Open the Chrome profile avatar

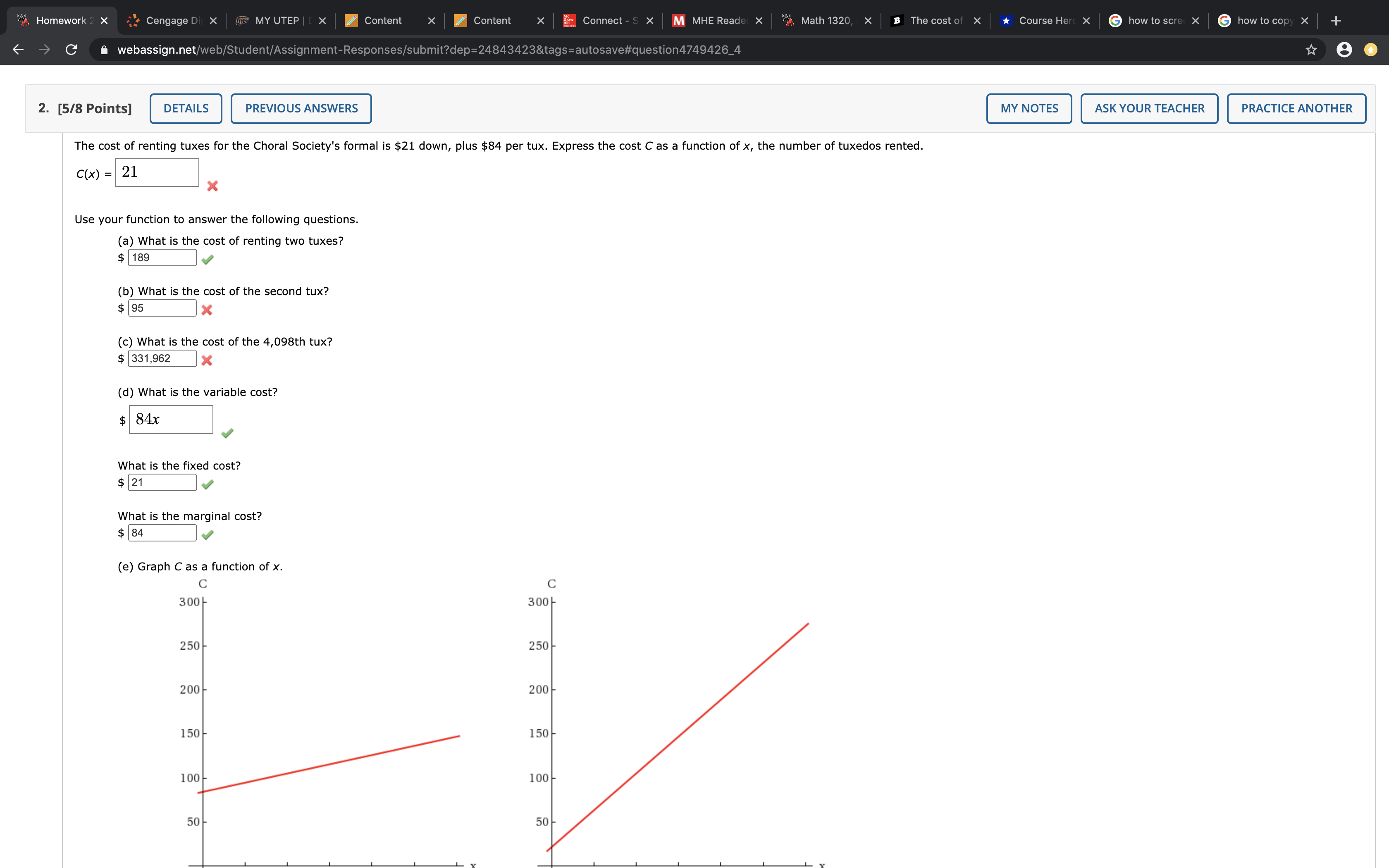1344,50
